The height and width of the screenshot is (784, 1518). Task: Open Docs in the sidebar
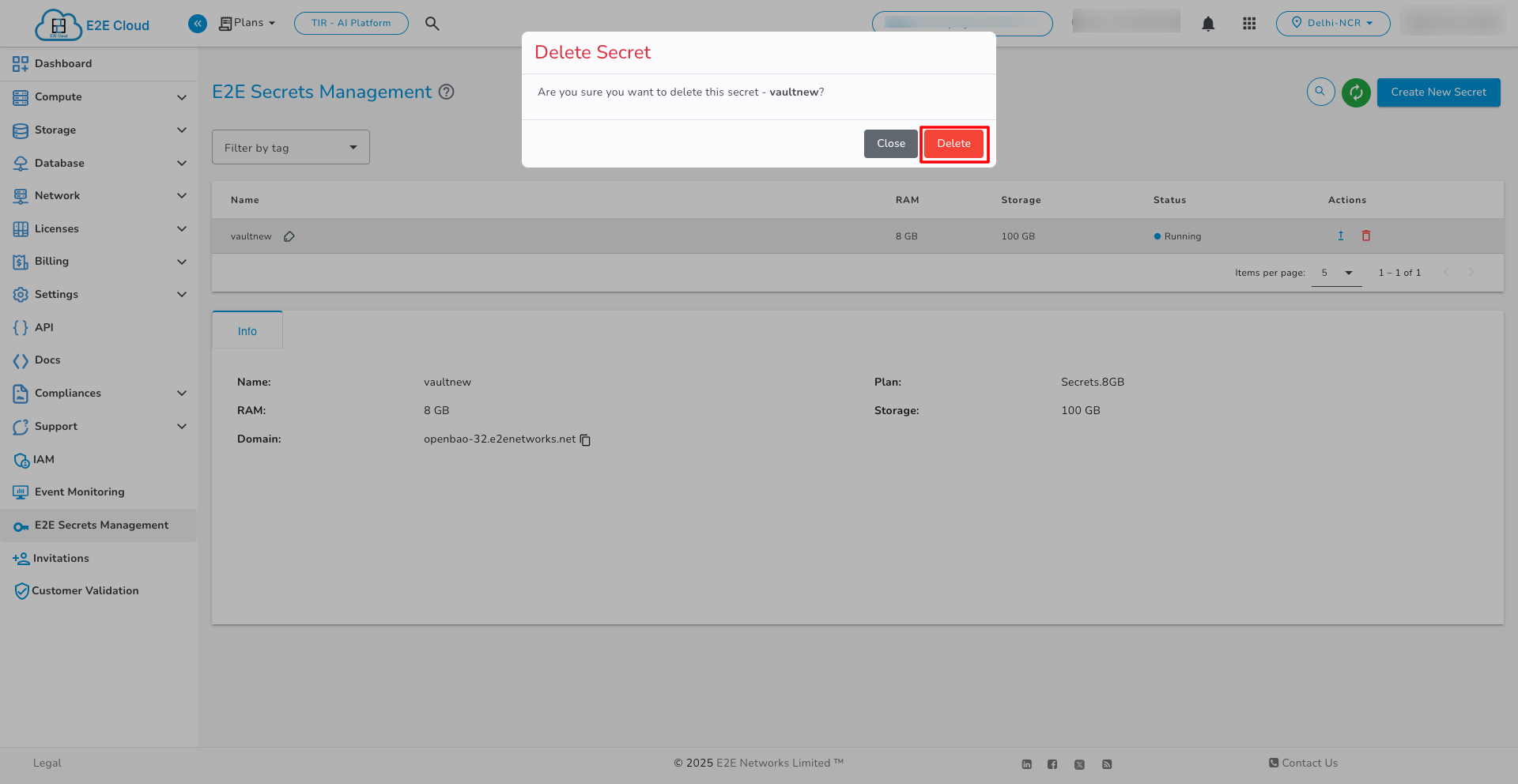99,360
